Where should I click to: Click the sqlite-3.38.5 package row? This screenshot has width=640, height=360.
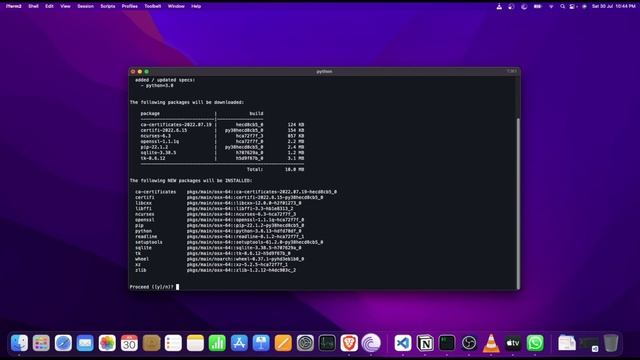[222, 153]
